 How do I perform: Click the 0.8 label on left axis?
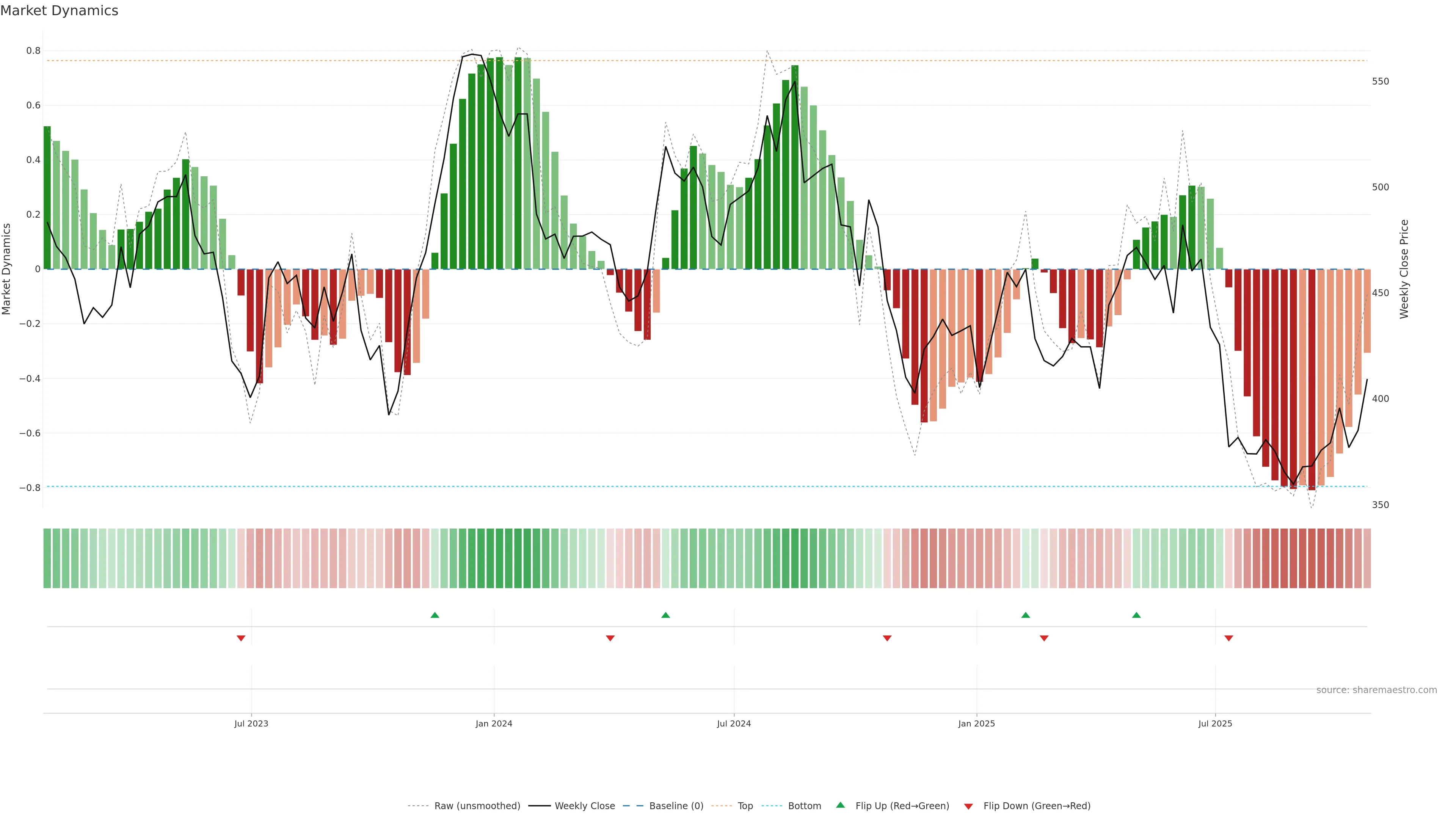33,51
